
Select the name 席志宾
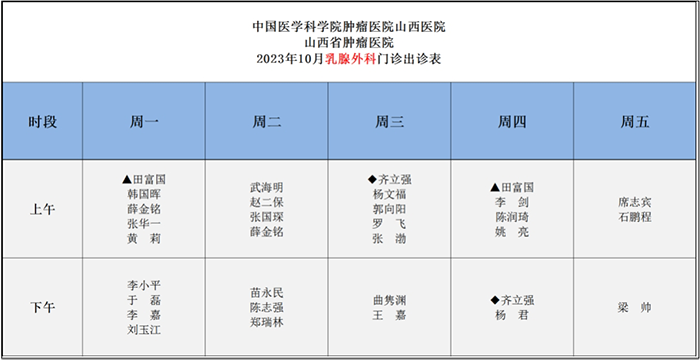[635, 202]
